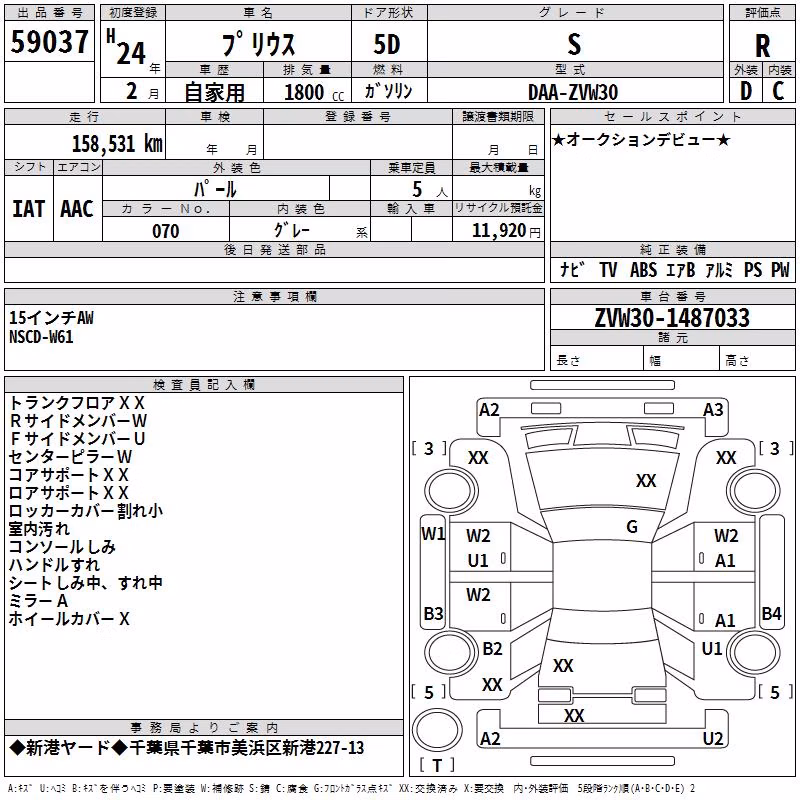Click the overall evaluation score R

pos(762,46)
